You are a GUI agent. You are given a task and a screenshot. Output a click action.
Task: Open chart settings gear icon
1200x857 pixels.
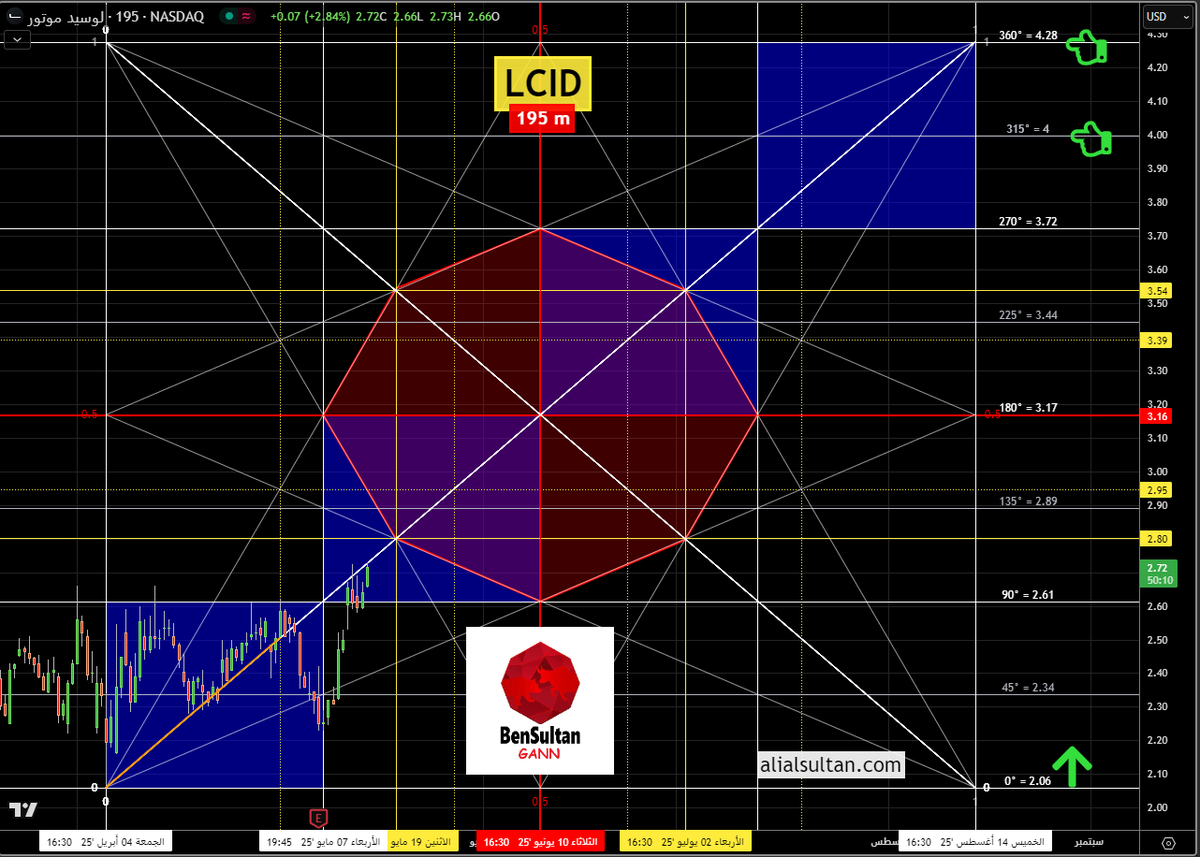click(1169, 842)
